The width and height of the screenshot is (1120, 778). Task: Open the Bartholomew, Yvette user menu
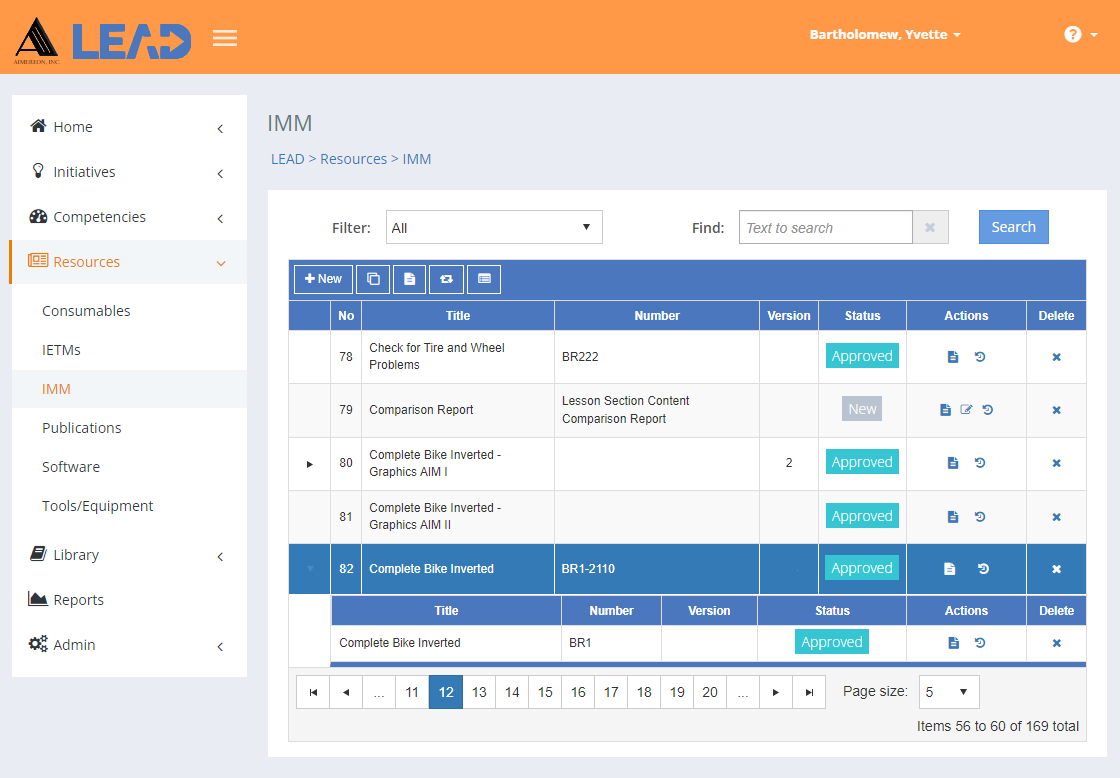885,34
